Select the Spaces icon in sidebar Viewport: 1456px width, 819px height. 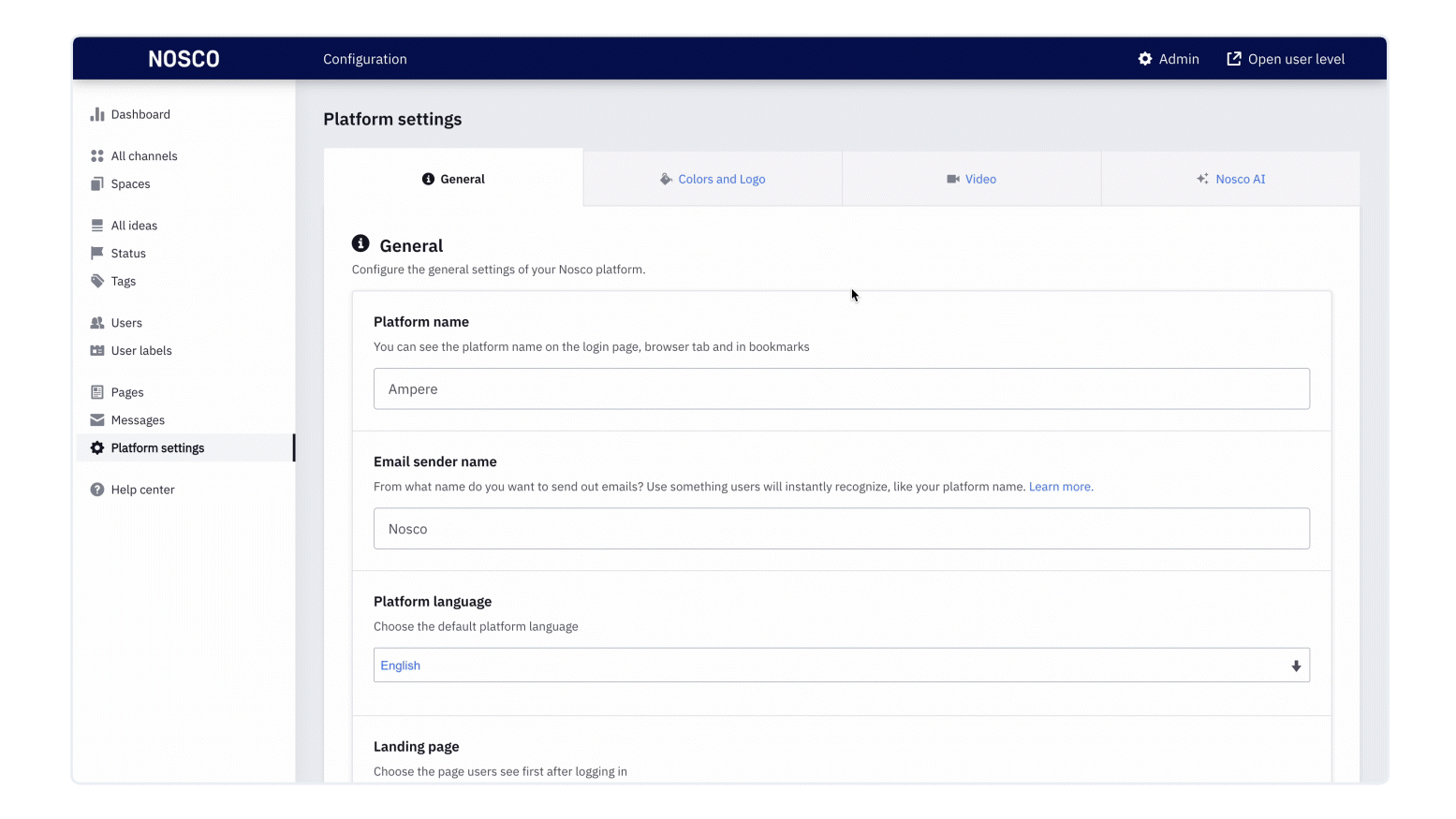click(x=97, y=183)
